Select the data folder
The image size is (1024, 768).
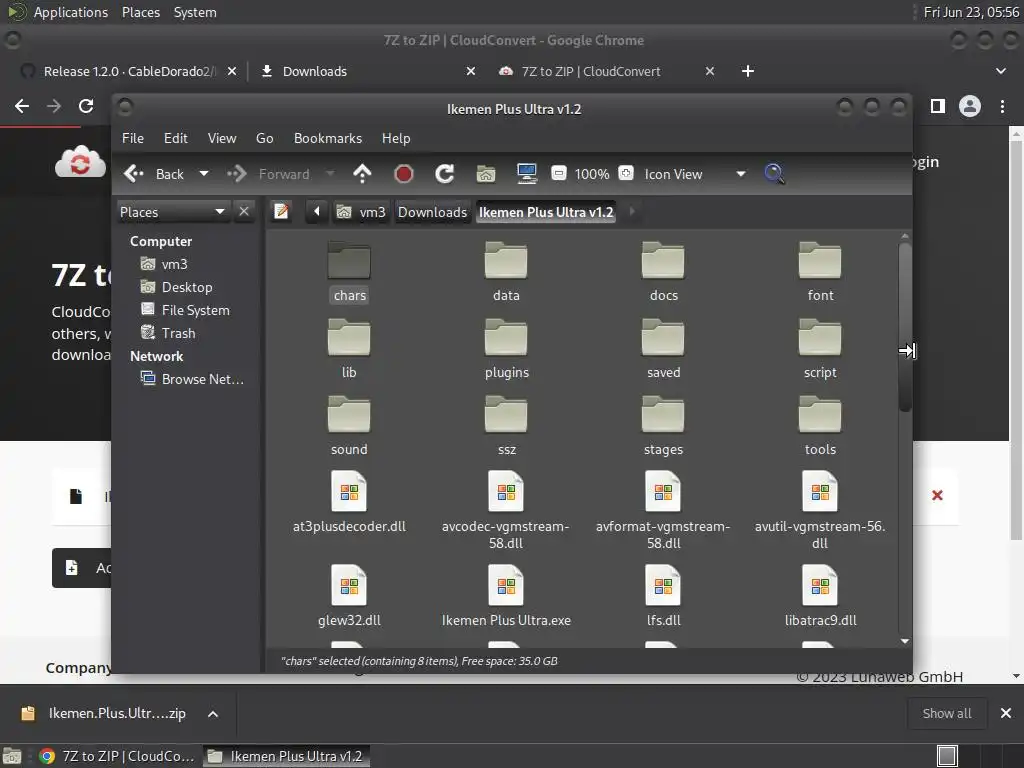pyautogui.click(x=506, y=271)
